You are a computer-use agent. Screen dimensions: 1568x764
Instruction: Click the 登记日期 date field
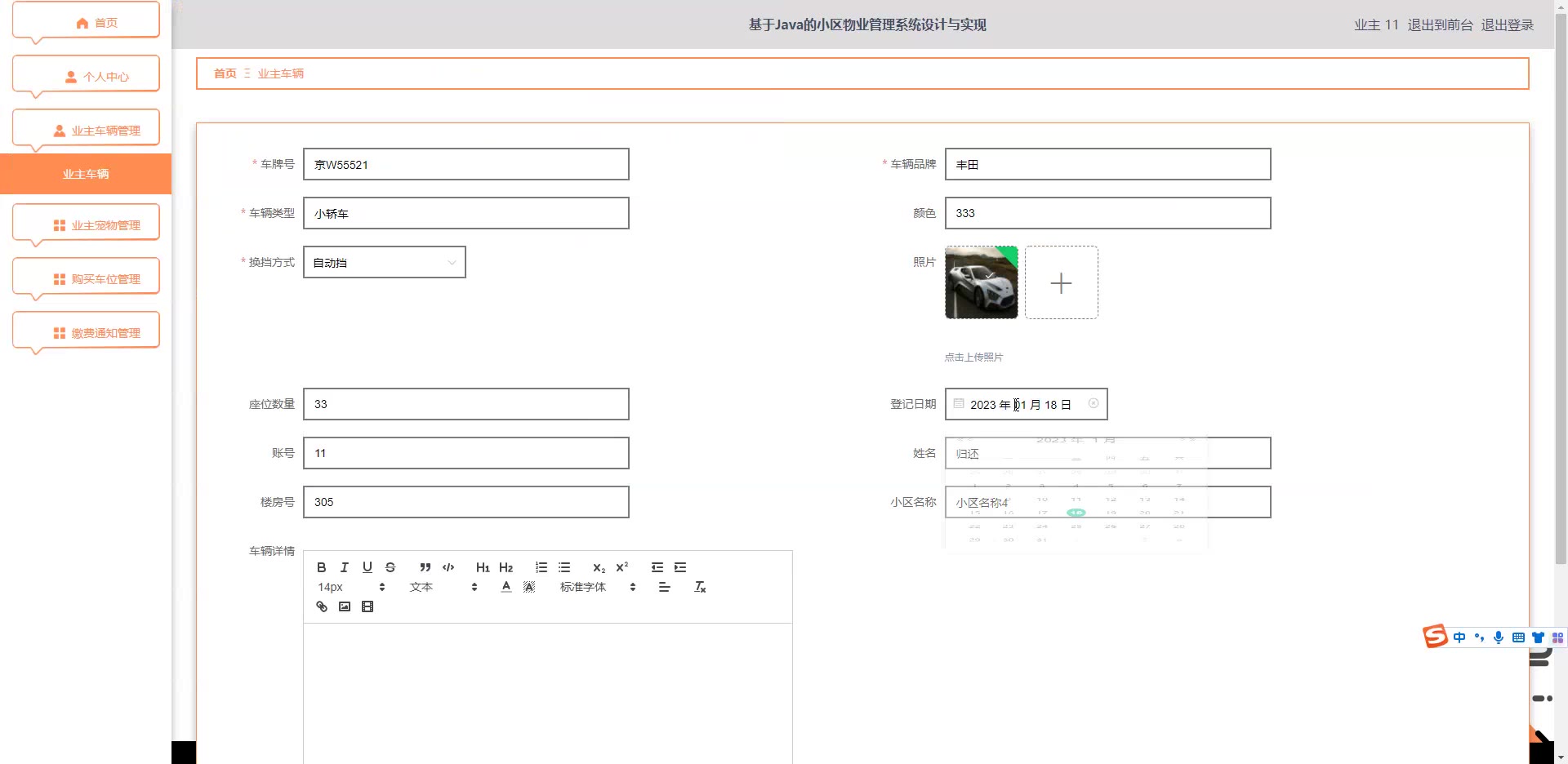click(1026, 404)
